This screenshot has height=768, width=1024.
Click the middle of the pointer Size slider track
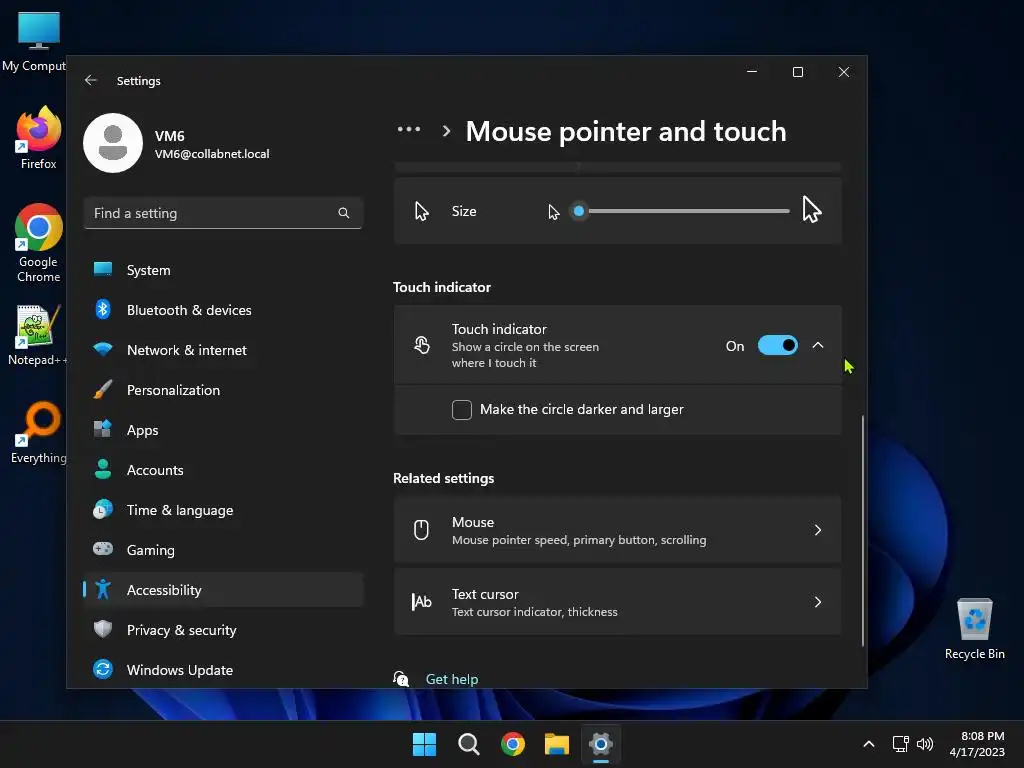click(x=684, y=211)
